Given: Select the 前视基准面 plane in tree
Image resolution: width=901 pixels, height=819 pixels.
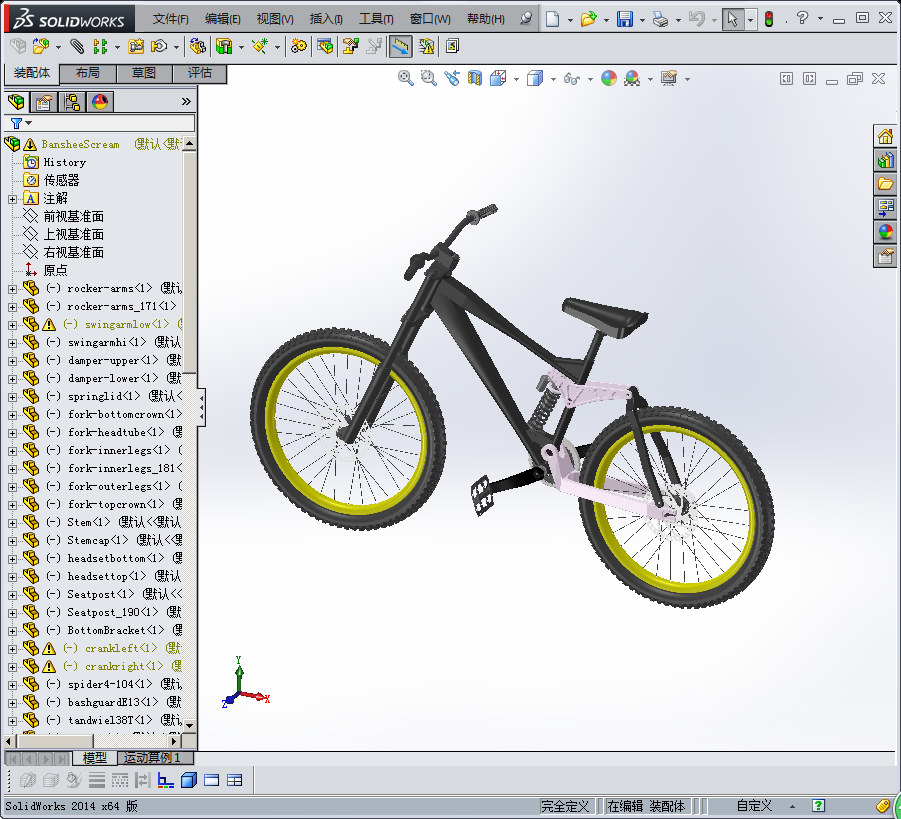Looking at the screenshot, I should click(74, 216).
